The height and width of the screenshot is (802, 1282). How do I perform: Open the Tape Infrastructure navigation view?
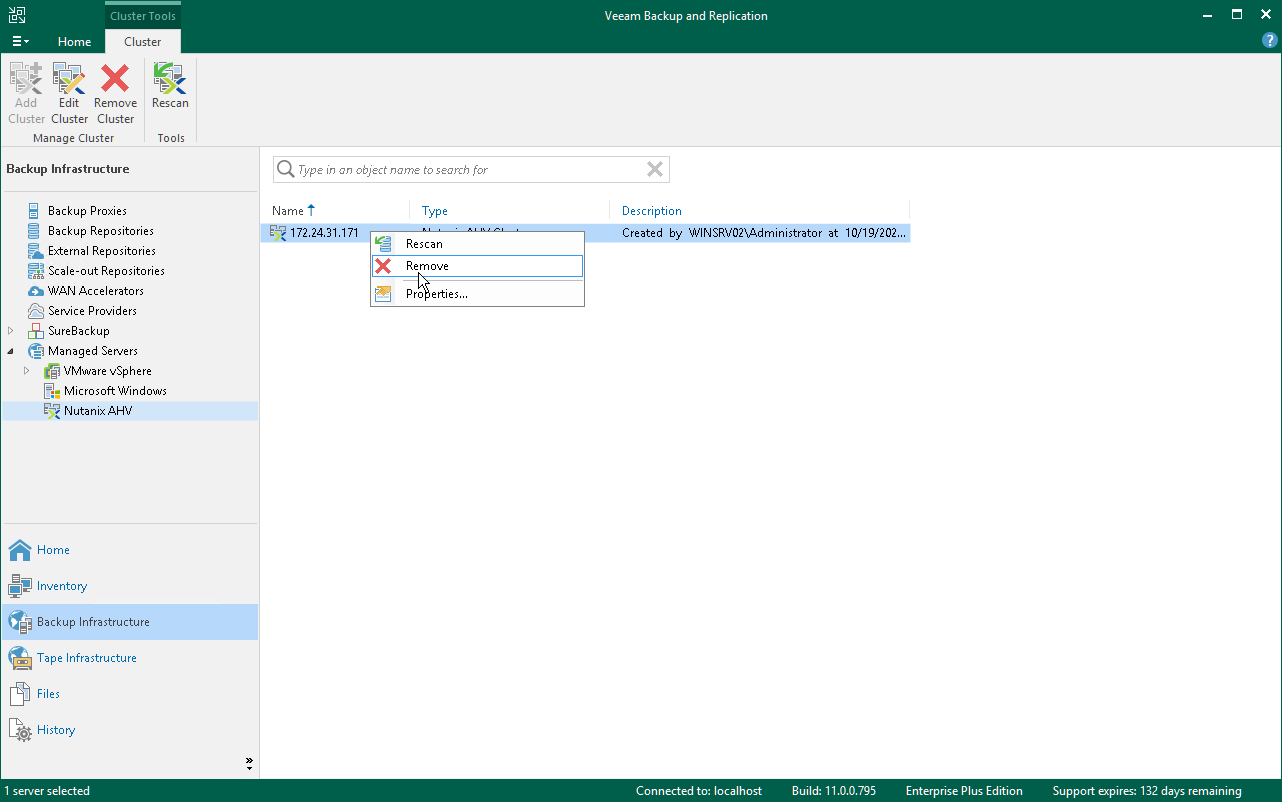coord(130,658)
